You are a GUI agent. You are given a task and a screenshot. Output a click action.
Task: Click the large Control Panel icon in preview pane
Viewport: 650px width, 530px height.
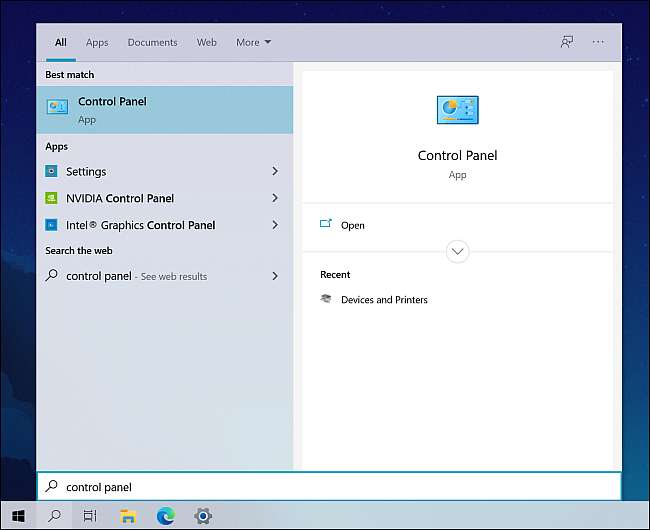click(x=457, y=110)
